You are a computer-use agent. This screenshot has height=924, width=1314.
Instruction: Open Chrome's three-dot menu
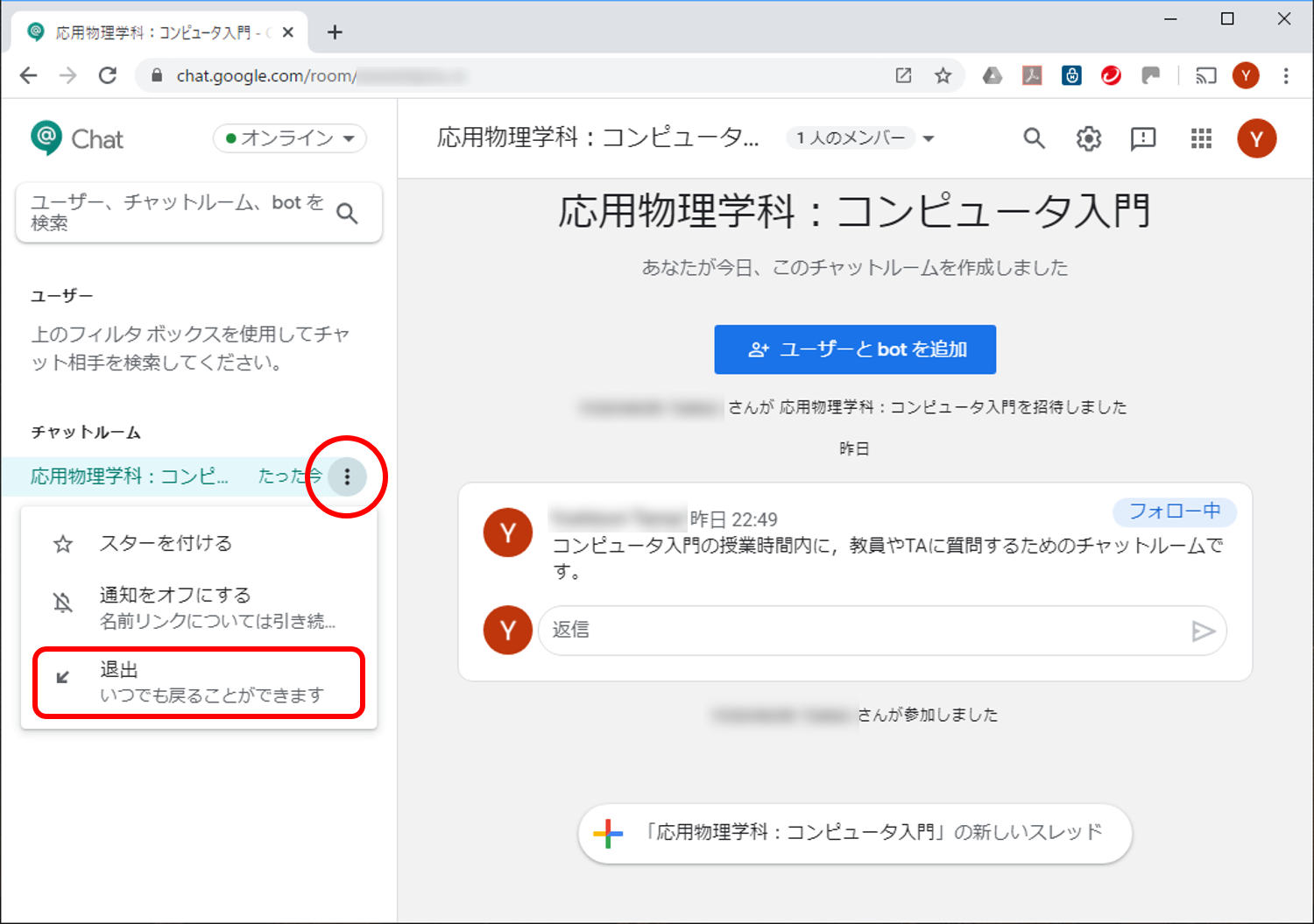pos(1285,75)
